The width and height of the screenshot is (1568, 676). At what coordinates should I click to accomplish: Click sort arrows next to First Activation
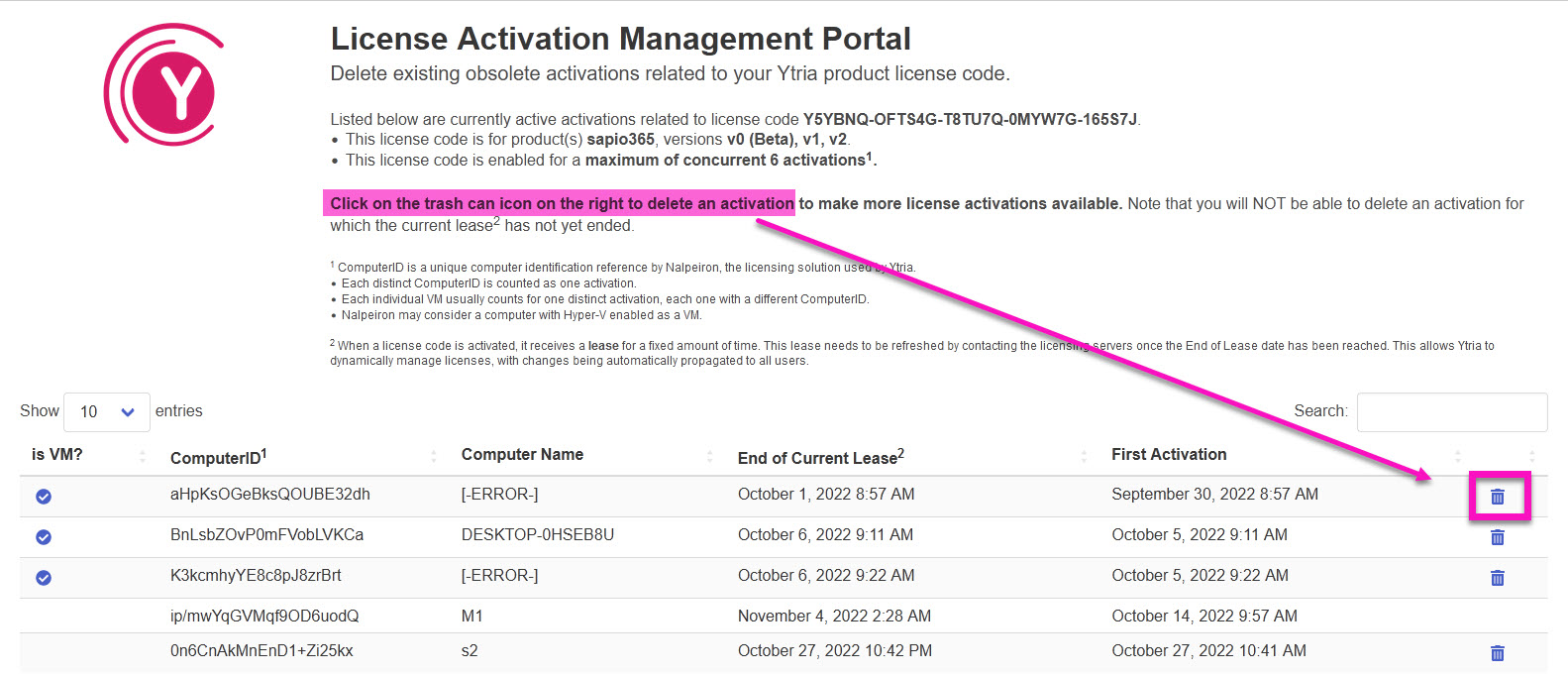(1457, 456)
